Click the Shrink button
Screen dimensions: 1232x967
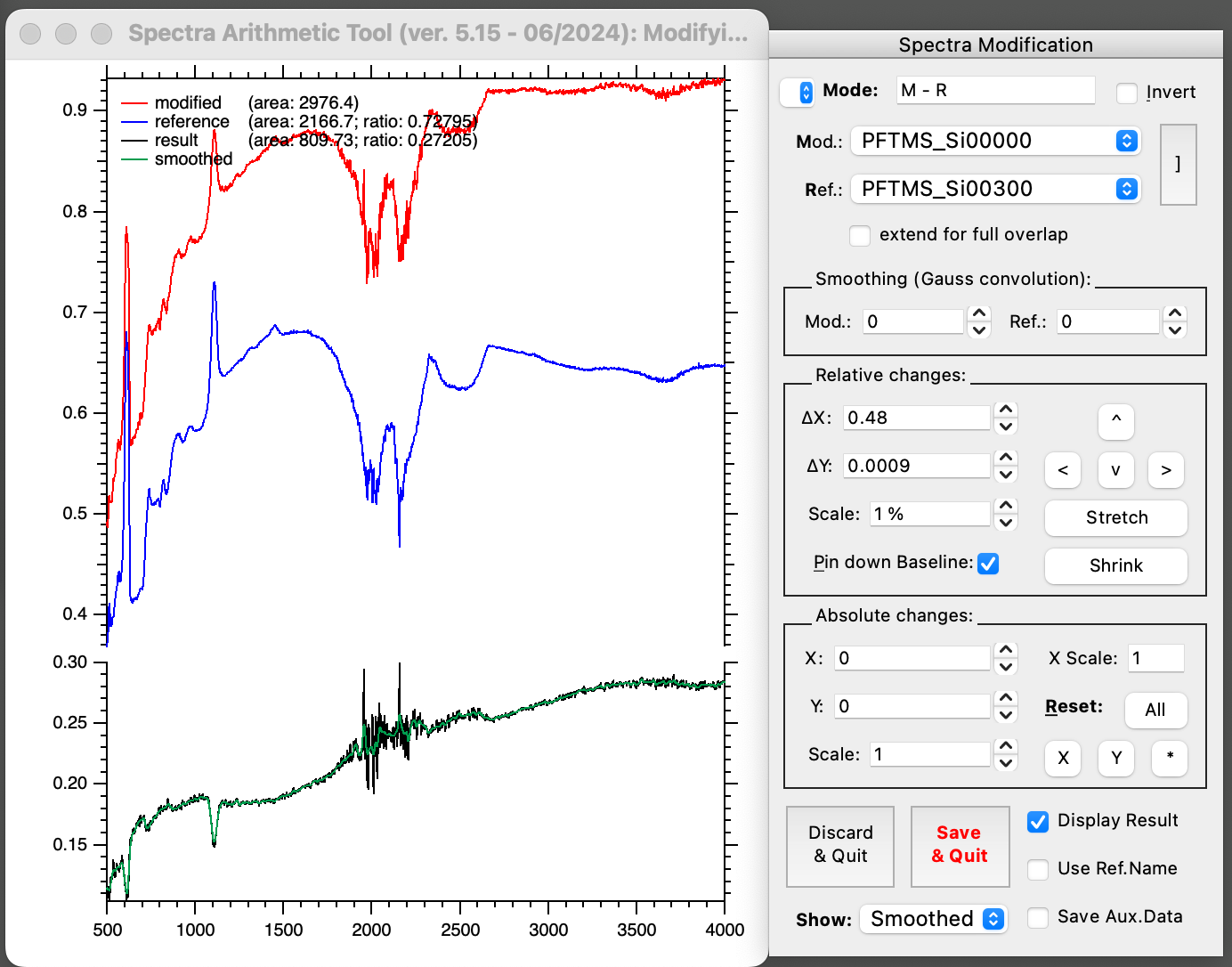(x=1115, y=565)
